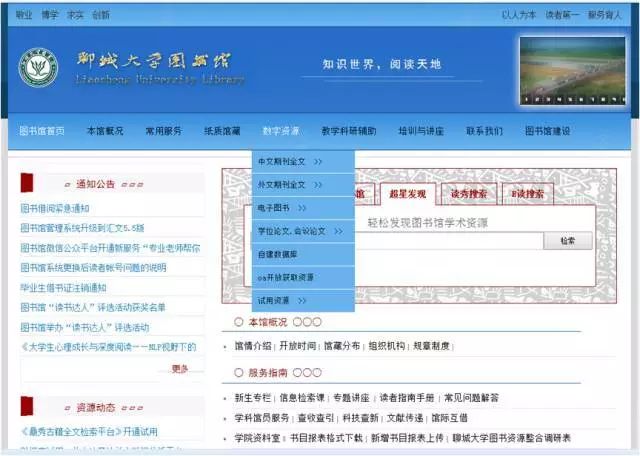Open the 新生专栏 link

click(253, 398)
